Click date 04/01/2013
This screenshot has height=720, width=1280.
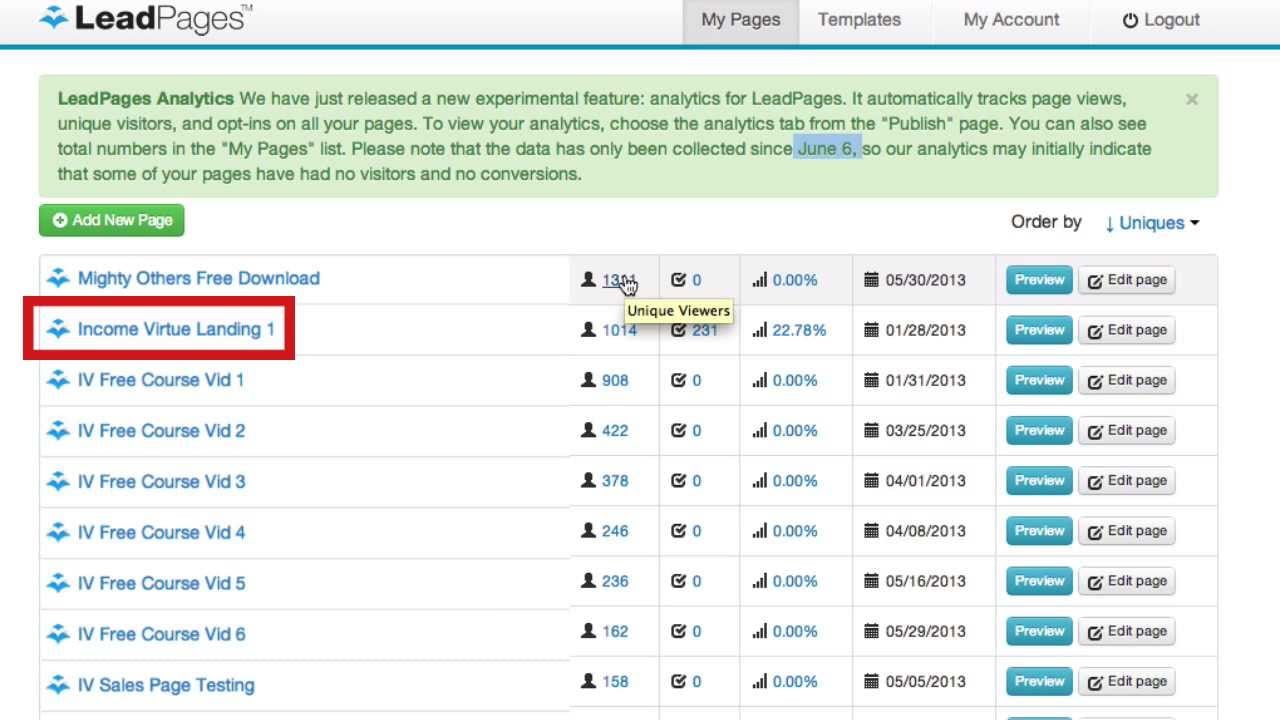(x=925, y=480)
